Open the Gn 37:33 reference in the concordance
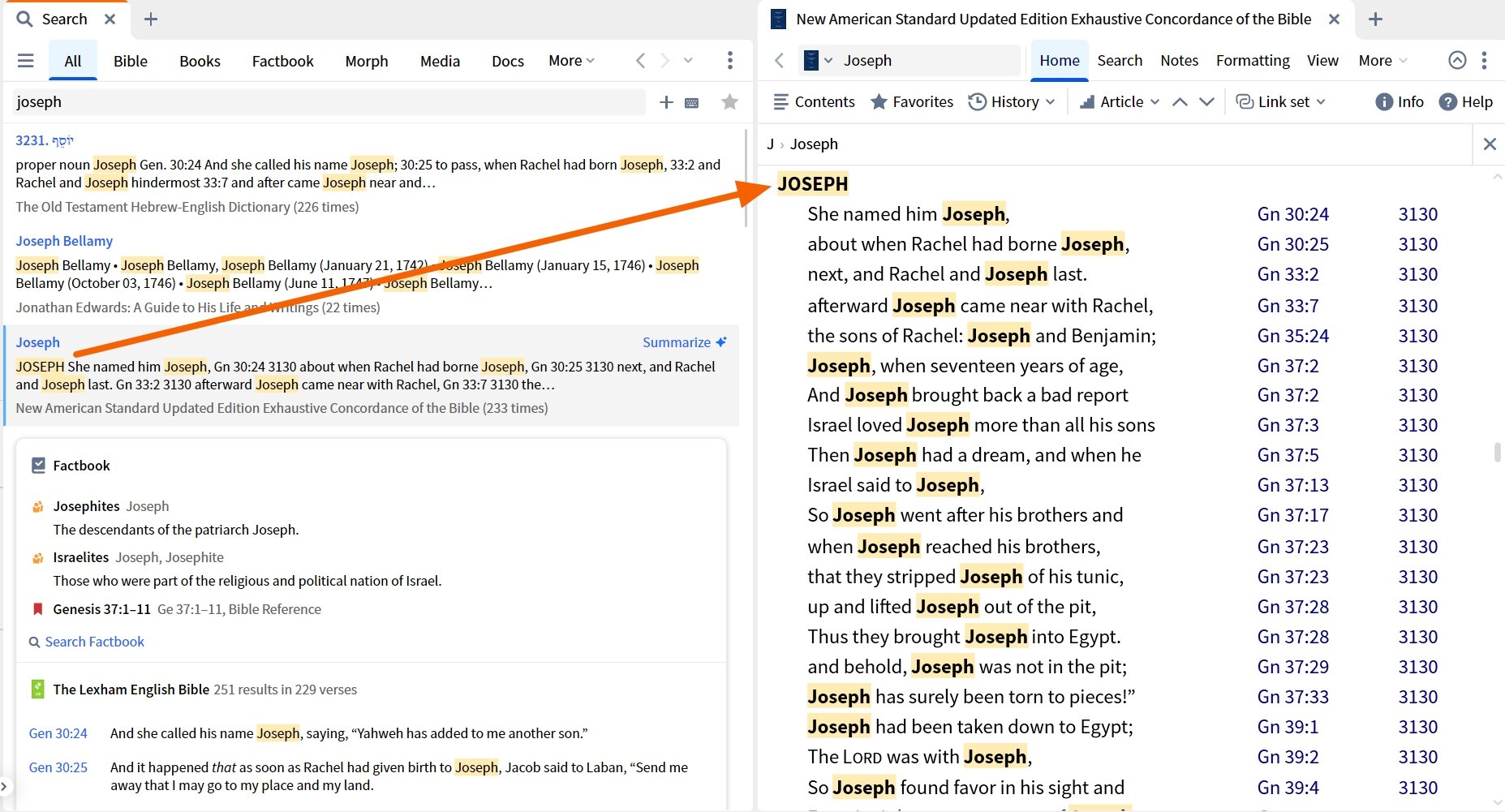 point(1293,697)
